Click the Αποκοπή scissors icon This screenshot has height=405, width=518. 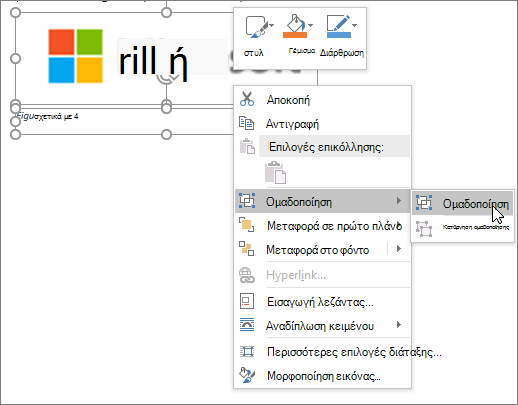pyautogui.click(x=247, y=99)
